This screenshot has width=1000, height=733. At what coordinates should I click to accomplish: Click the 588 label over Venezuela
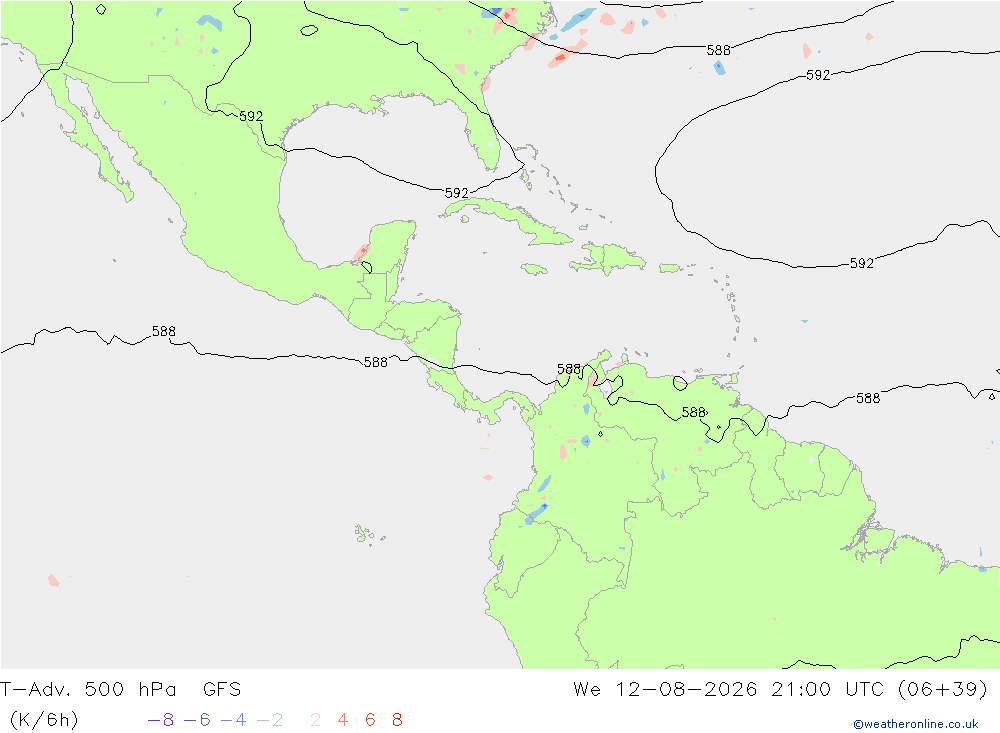[693, 412]
